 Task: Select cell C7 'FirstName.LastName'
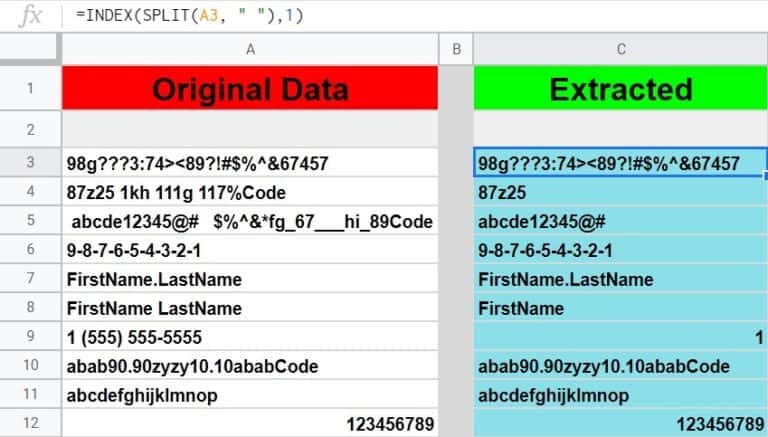[621, 278]
